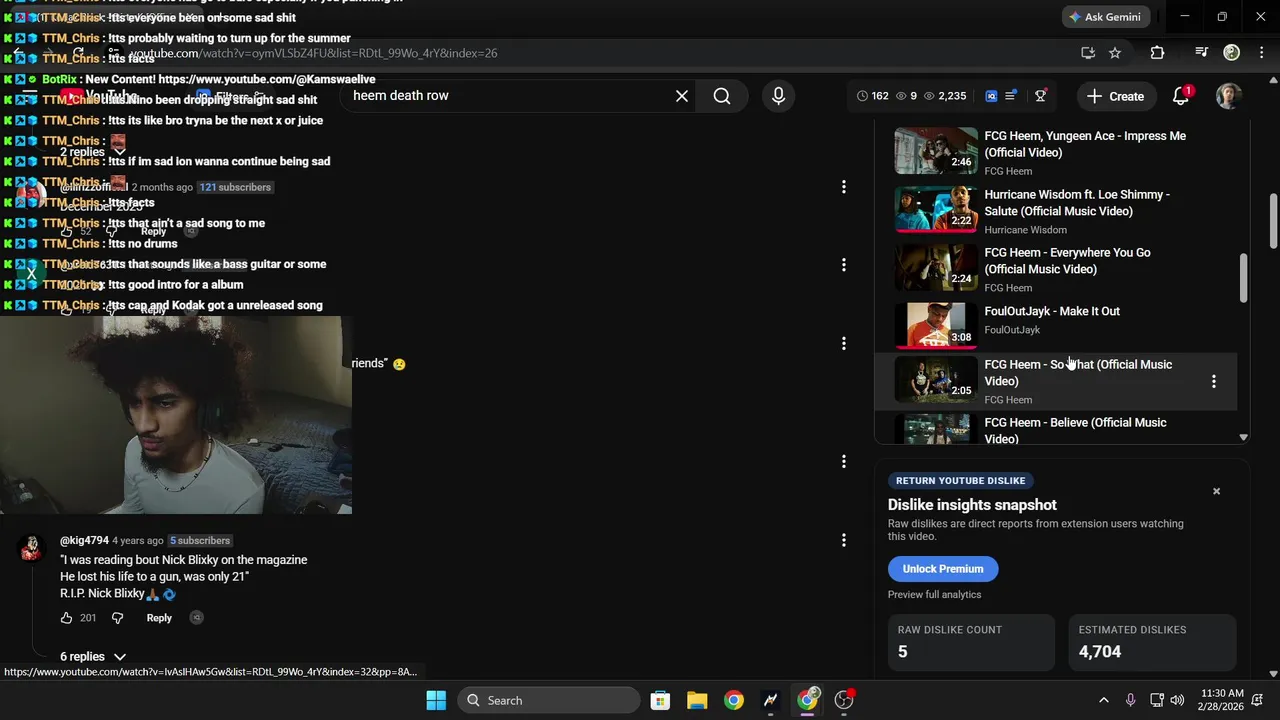Click the 5 subscribers badge next to @kig4794
Screen dimensions: 1280x720
200,540
